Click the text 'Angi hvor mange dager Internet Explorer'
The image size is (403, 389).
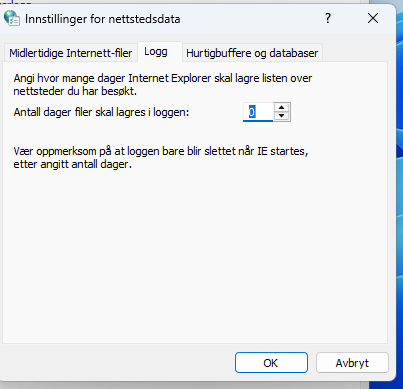point(112,78)
